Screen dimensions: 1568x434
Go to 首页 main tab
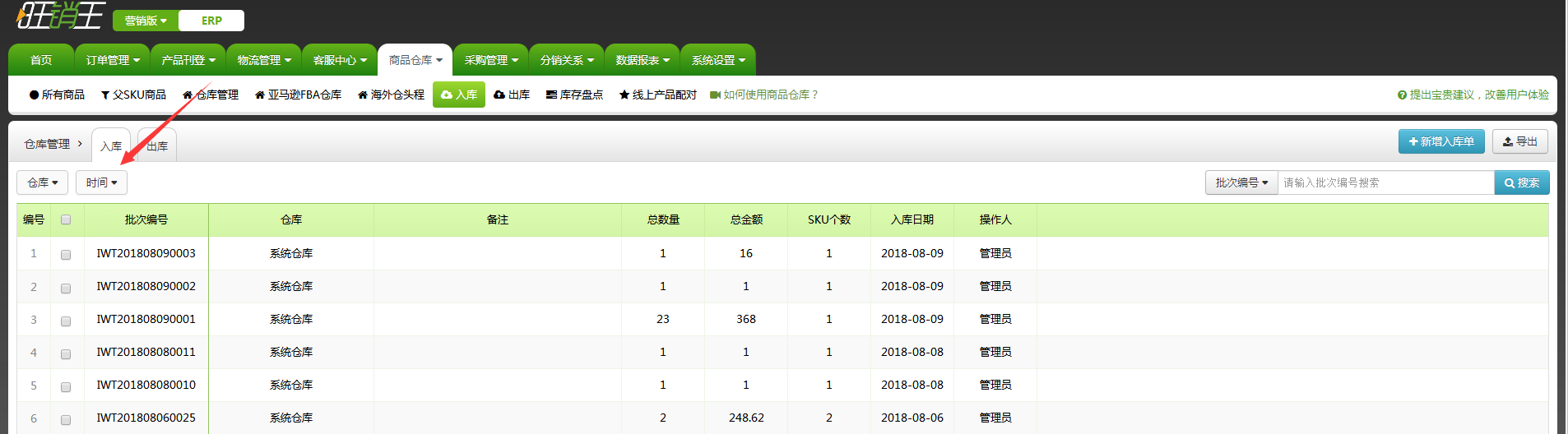(41, 60)
